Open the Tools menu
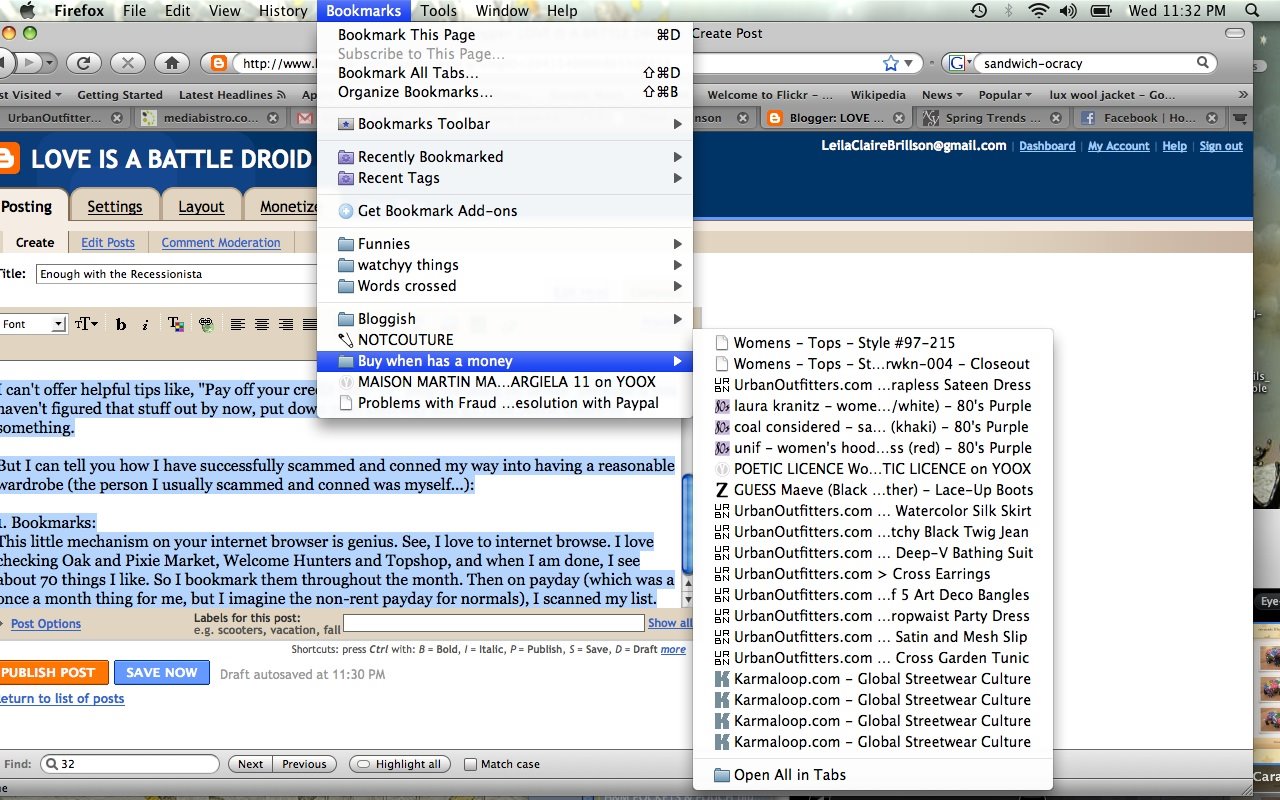 [438, 11]
